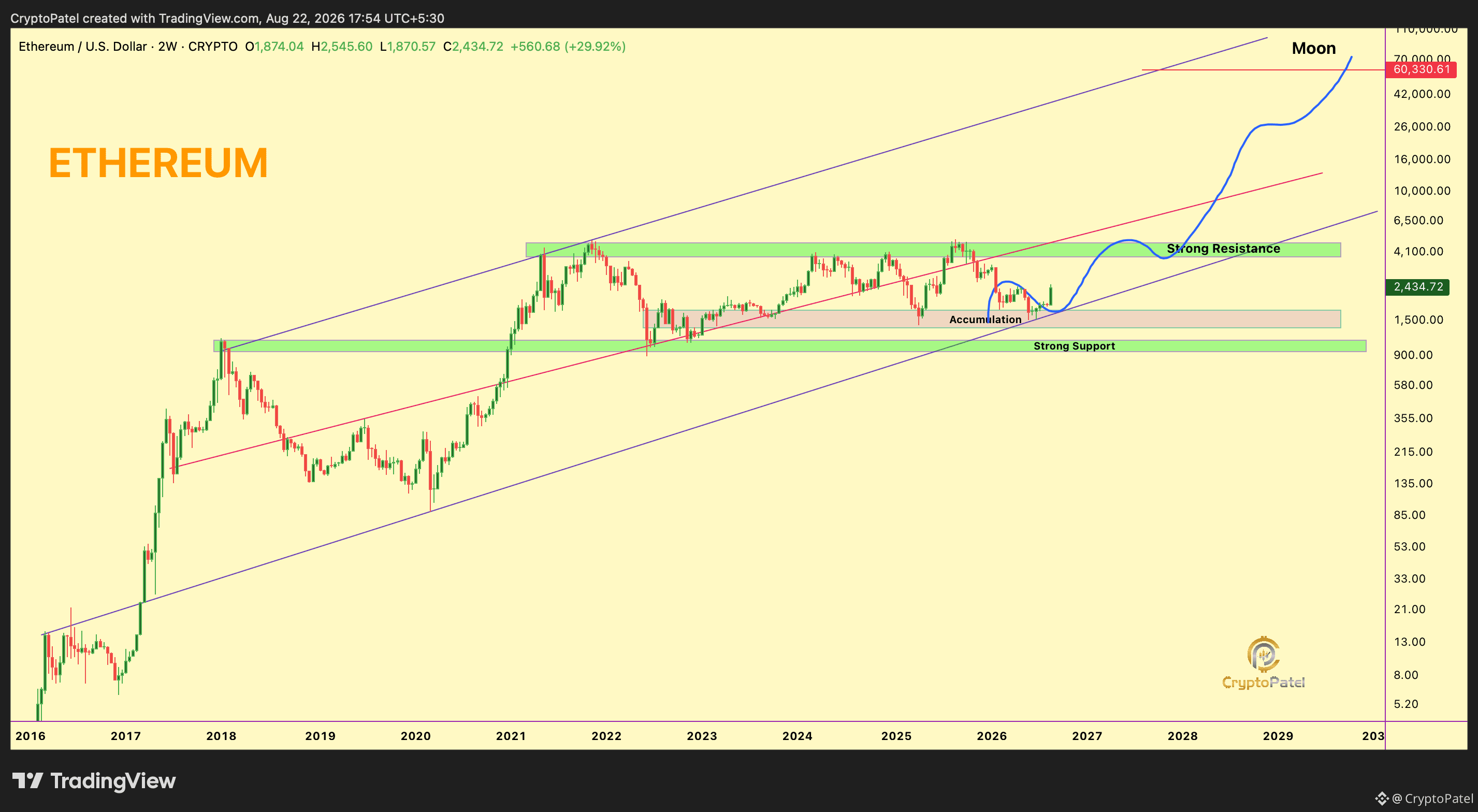Click the 2025 label on the time axis
The image size is (1478, 812).
point(896,736)
